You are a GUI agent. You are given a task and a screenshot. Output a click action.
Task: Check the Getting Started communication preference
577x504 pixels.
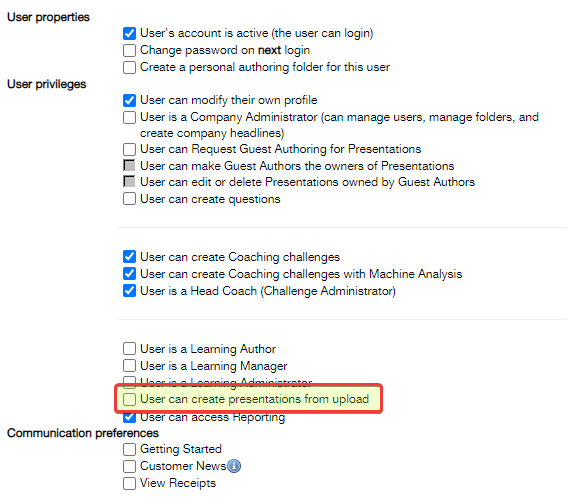coord(129,449)
